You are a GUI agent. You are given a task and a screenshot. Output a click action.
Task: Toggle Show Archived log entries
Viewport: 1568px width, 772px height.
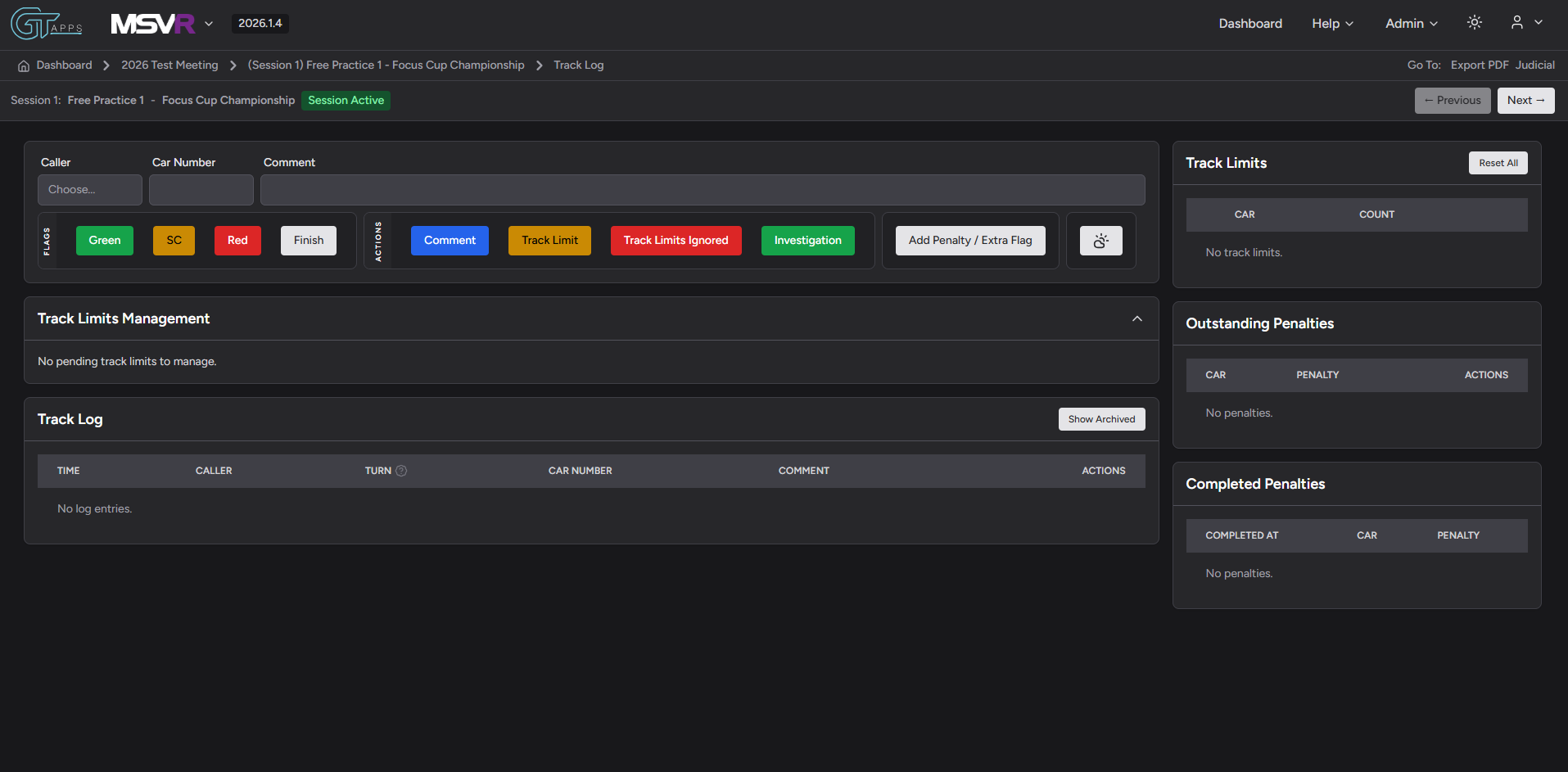click(x=1101, y=419)
